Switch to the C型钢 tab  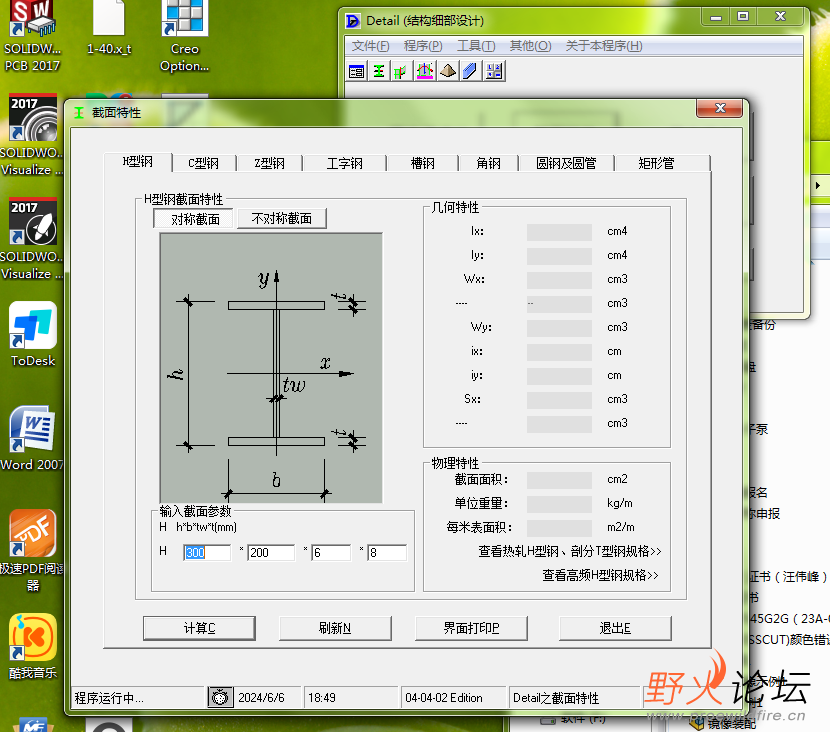[204, 163]
